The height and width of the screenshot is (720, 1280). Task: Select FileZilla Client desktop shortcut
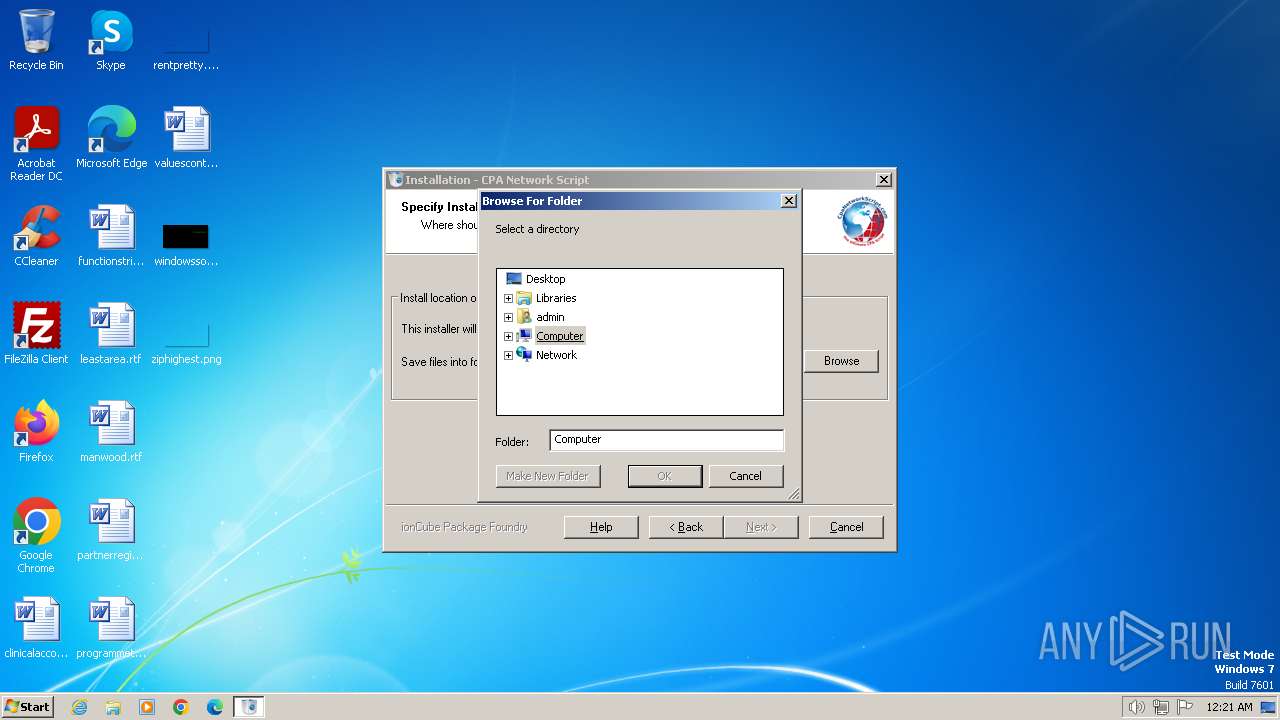[36, 334]
